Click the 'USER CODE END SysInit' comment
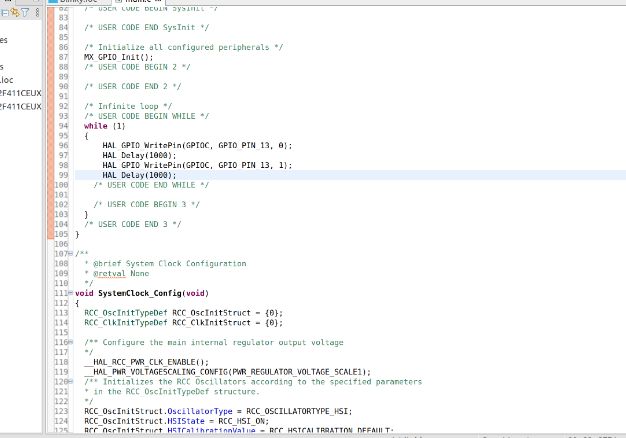The height and width of the screenshot is (438, 626). pos(147,28)
